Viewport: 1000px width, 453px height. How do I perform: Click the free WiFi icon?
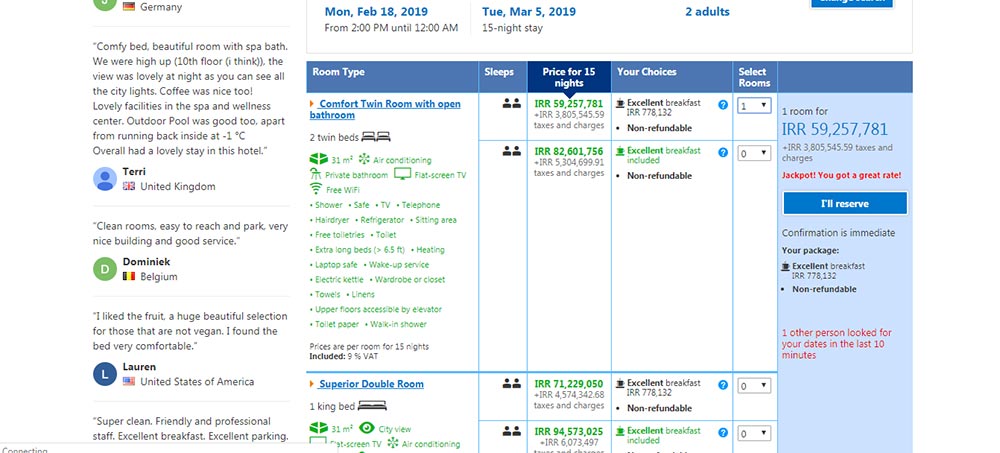point(316,189)
